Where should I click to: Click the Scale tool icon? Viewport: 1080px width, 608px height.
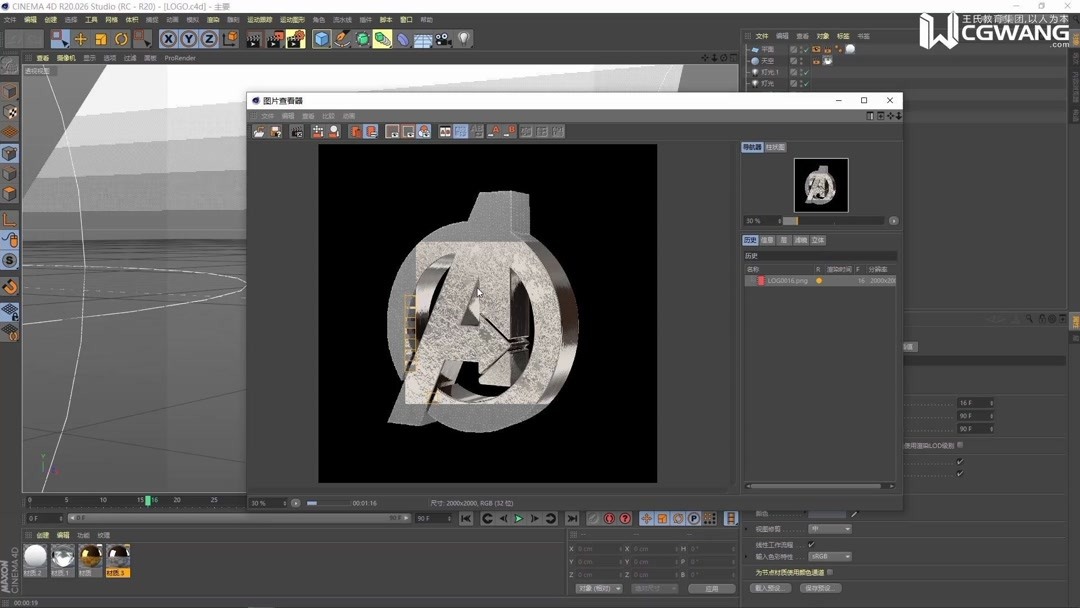click(x=99, y=38)
